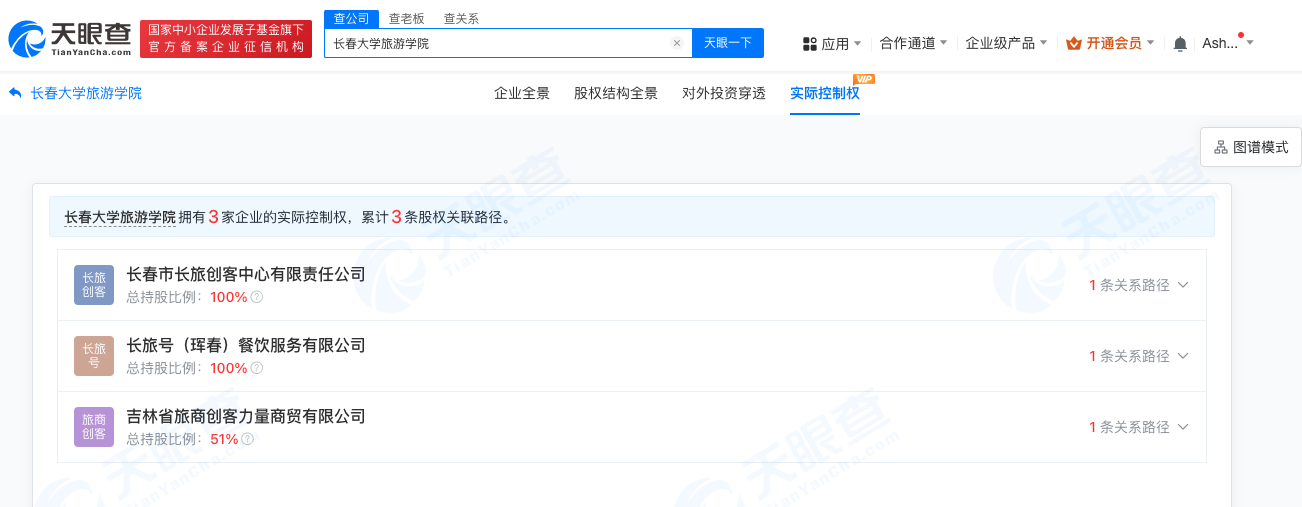Switch to the 实际控制权 tab
Image resolution: width=1302 pixels, height=507 pixels.
tap(825, 93)
